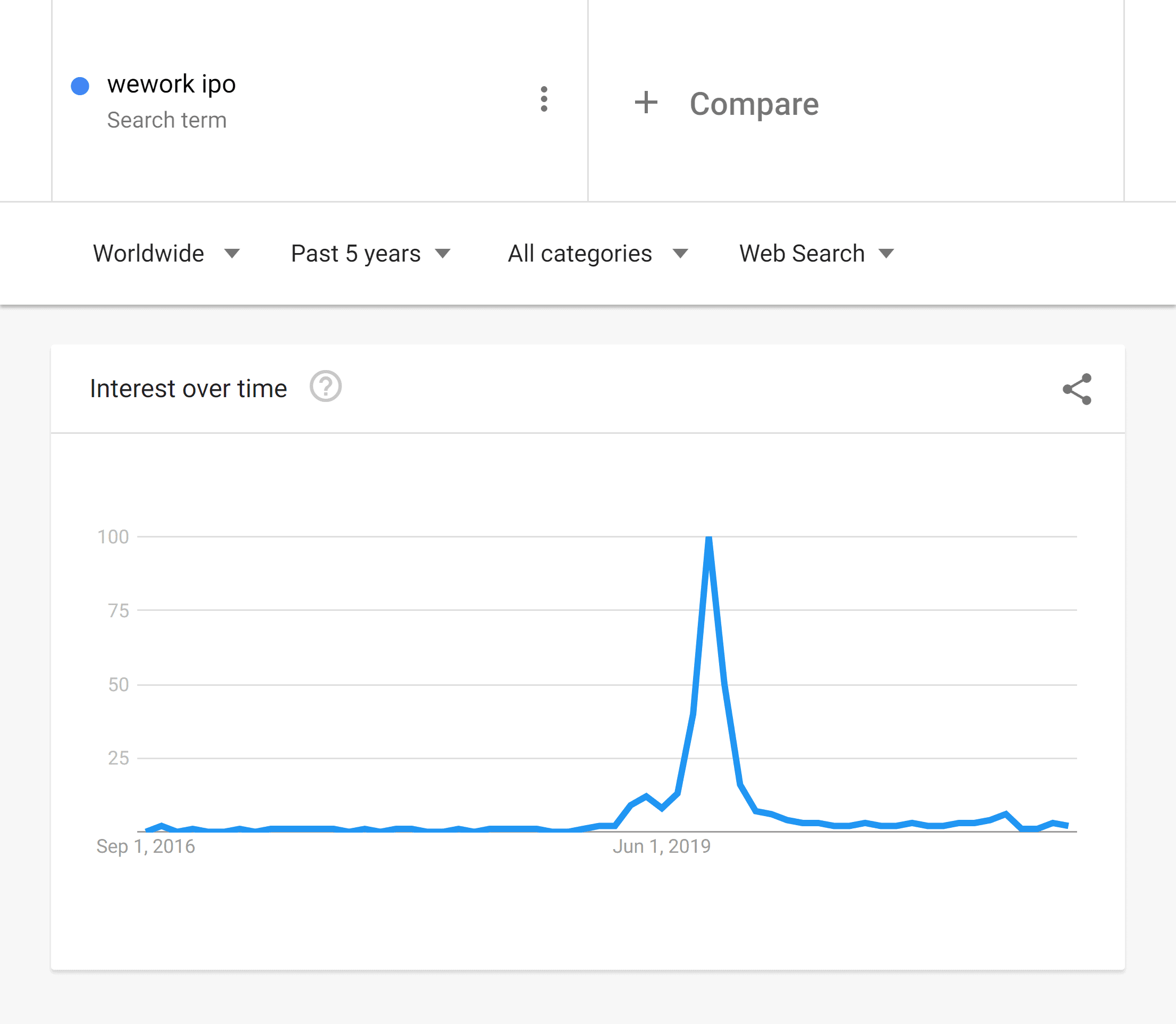Click the arrow next to All categories
The image size is (1176, 1024).
680,254
